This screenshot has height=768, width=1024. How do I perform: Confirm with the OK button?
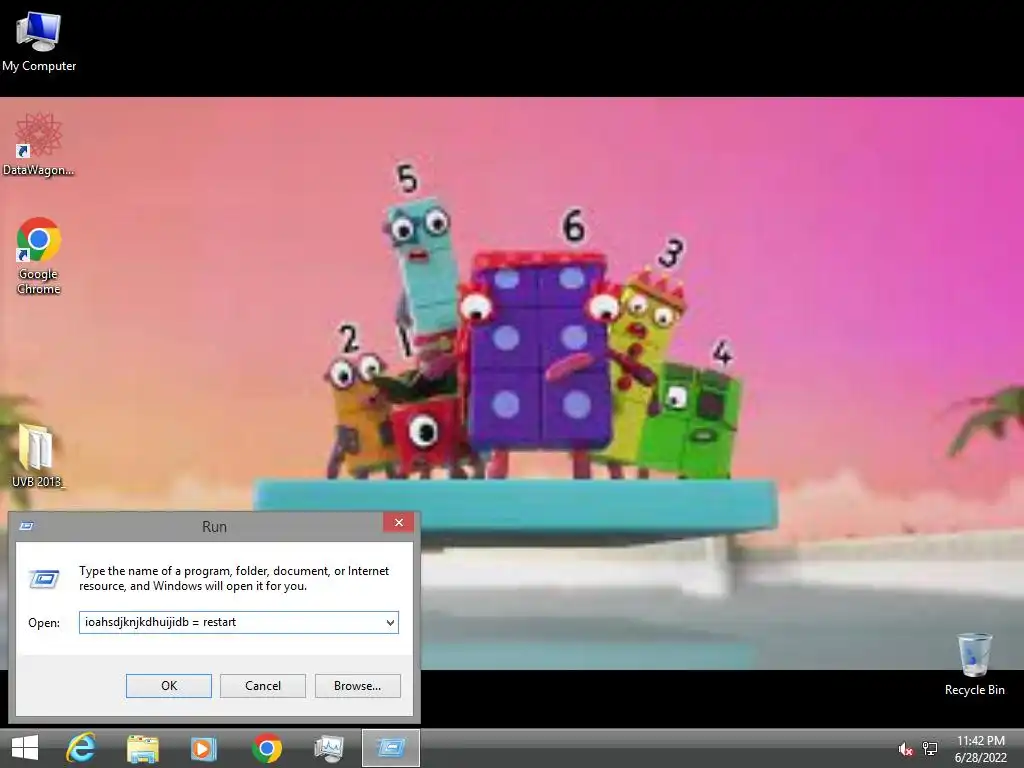[x=168, y=686]
